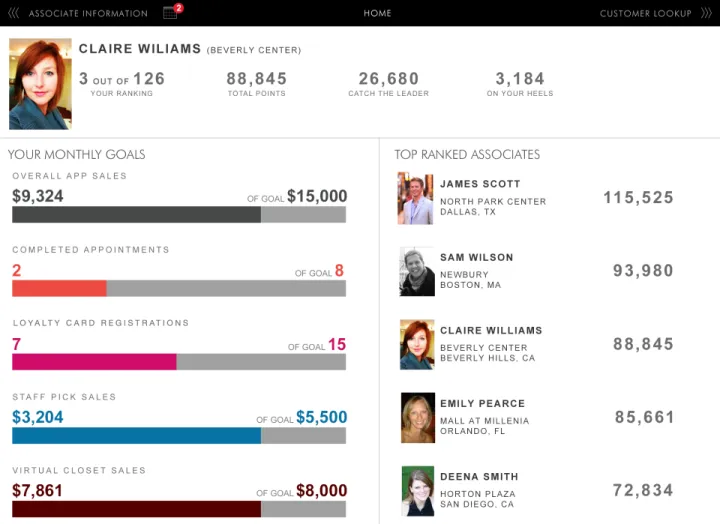The height and width of the screenshot is (524, 720).
Task: Select Emily Pearce's profile photo
Action: tap(416, 418)
